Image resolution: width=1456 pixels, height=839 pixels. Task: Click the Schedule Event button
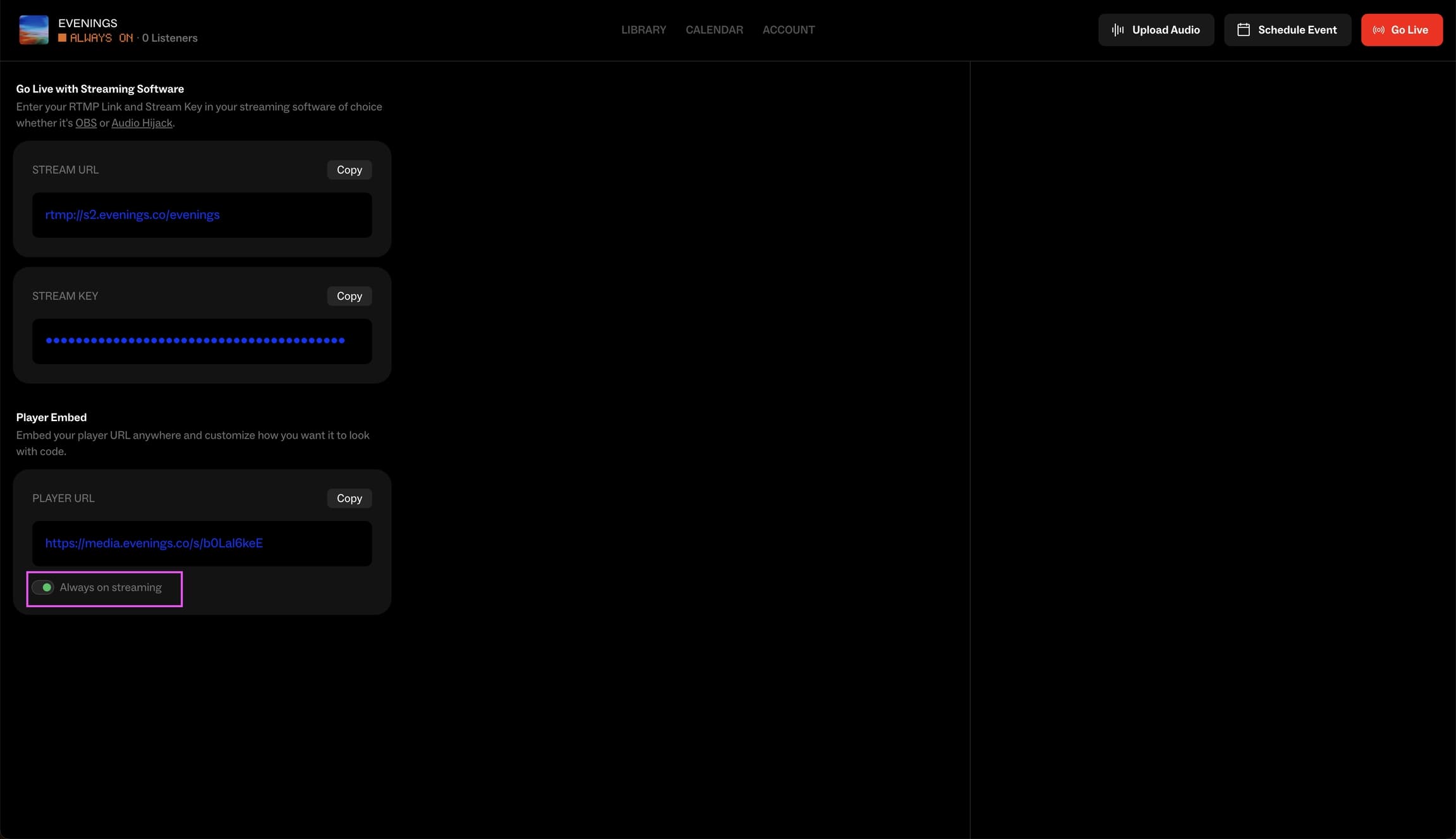click(1287, 30)
